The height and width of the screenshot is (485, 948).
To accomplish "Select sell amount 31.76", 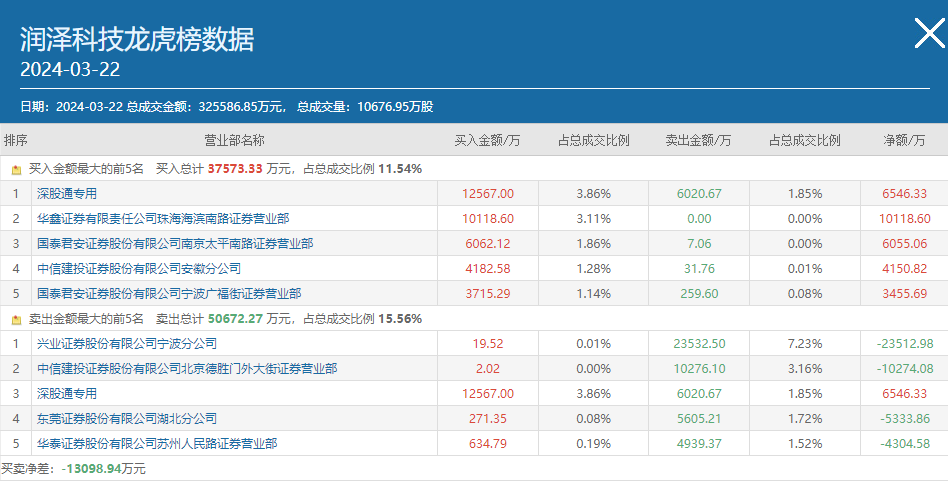I will (699, 269).
